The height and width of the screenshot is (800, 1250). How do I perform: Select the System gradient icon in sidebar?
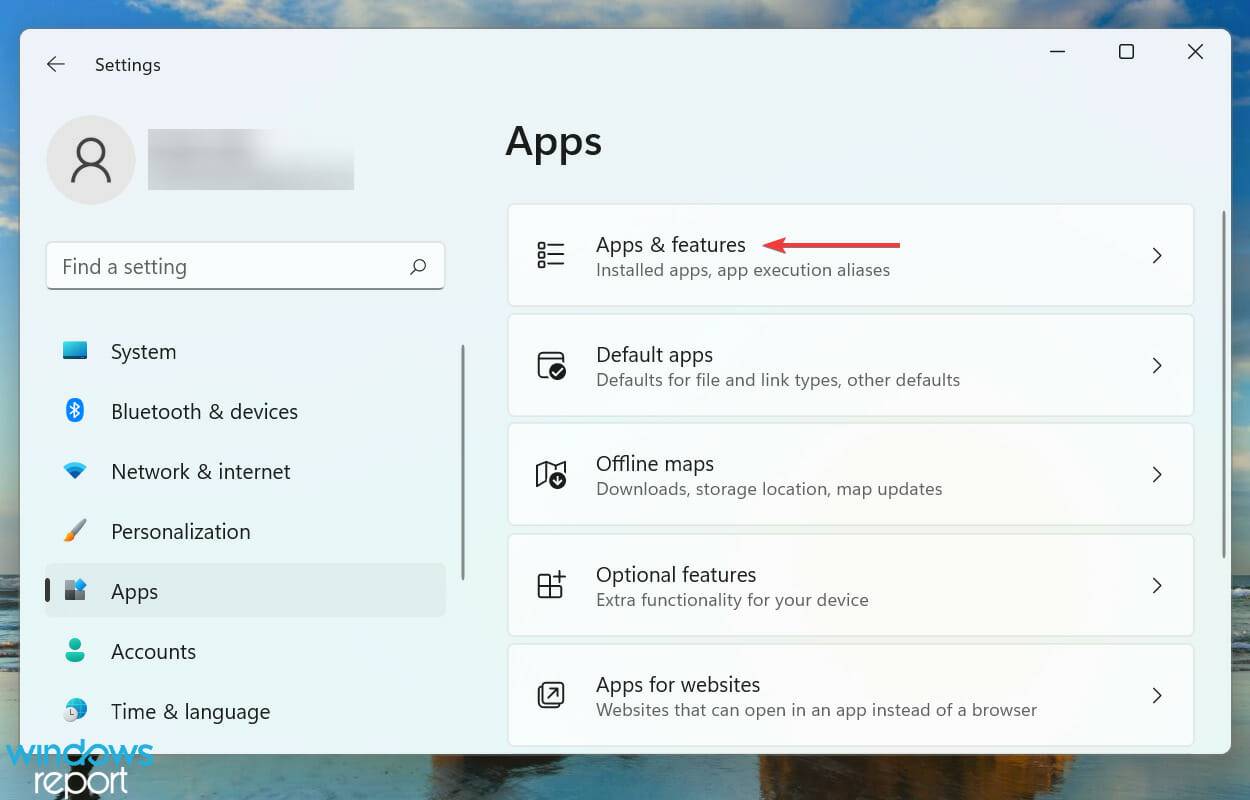click(x=74, y=351)
